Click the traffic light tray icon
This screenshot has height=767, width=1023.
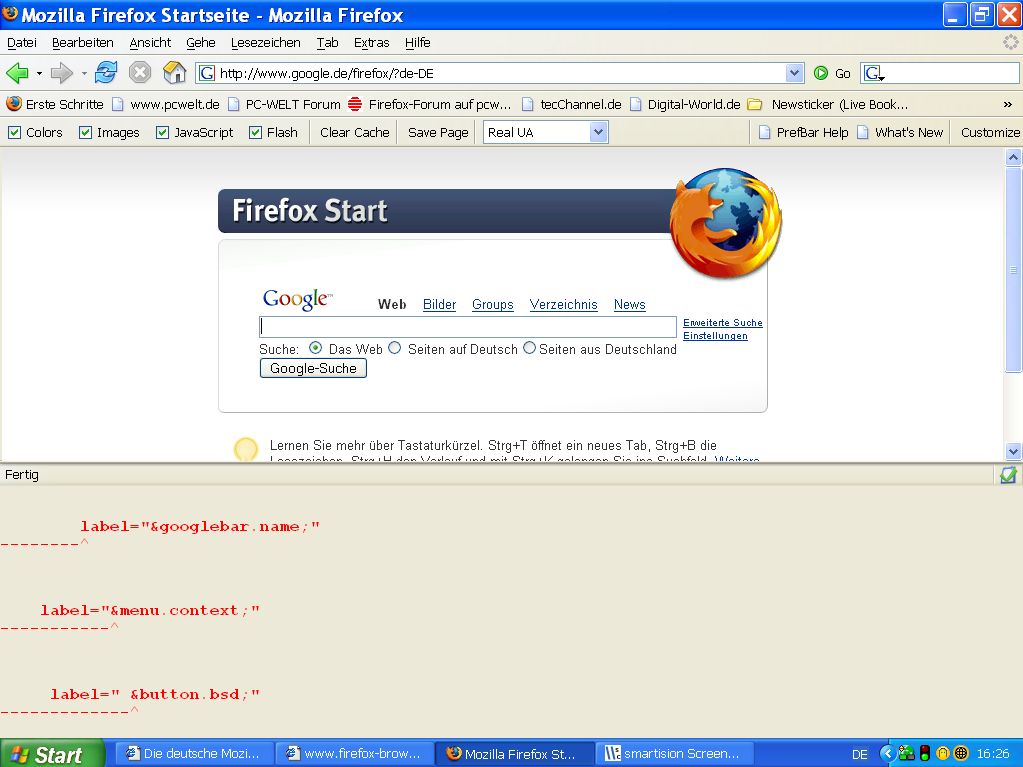(924, 753)
